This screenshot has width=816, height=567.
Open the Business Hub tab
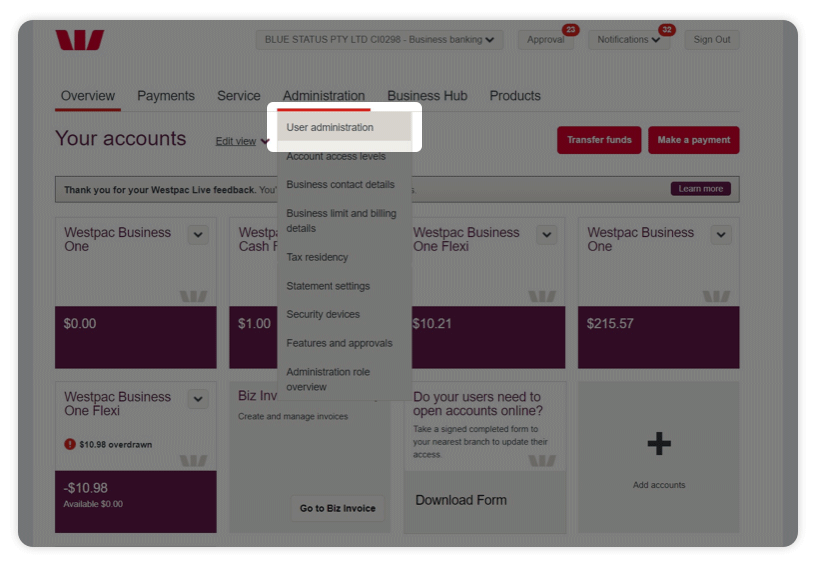427,96
